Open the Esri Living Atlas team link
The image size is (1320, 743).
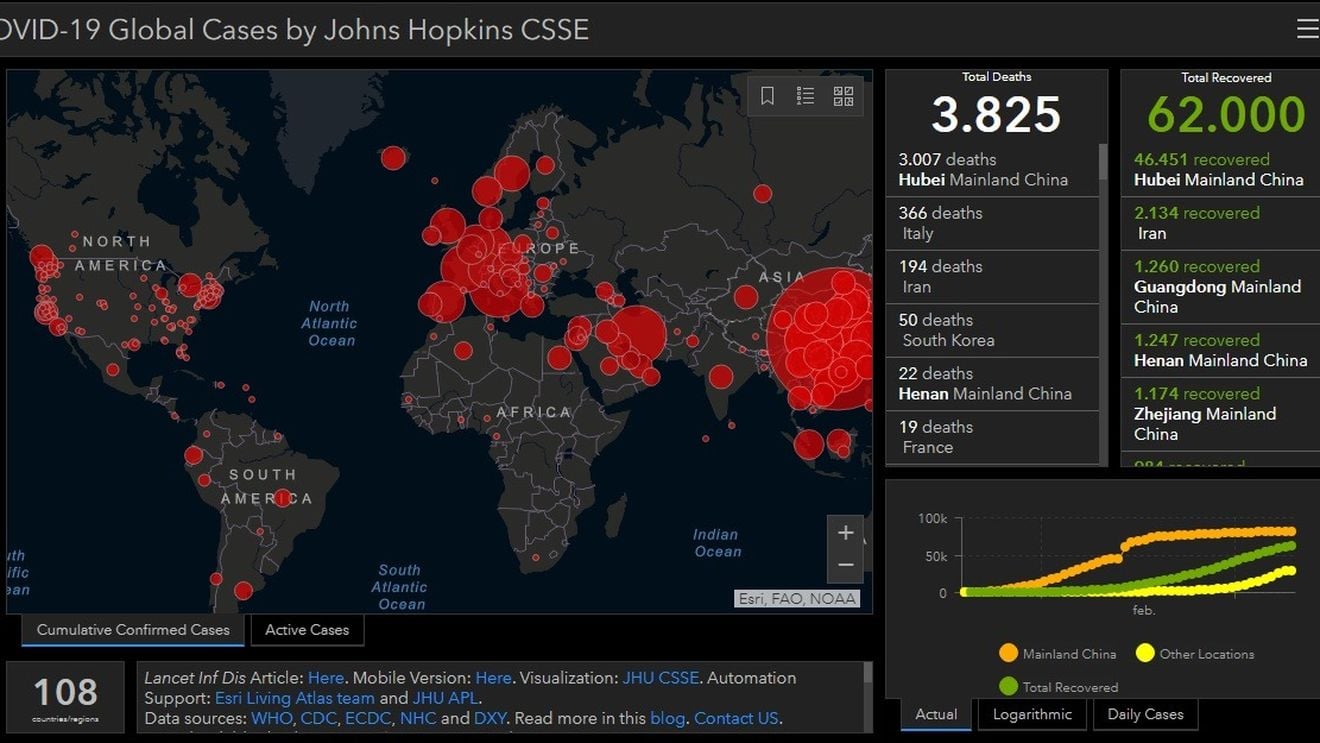click(294, 698)
